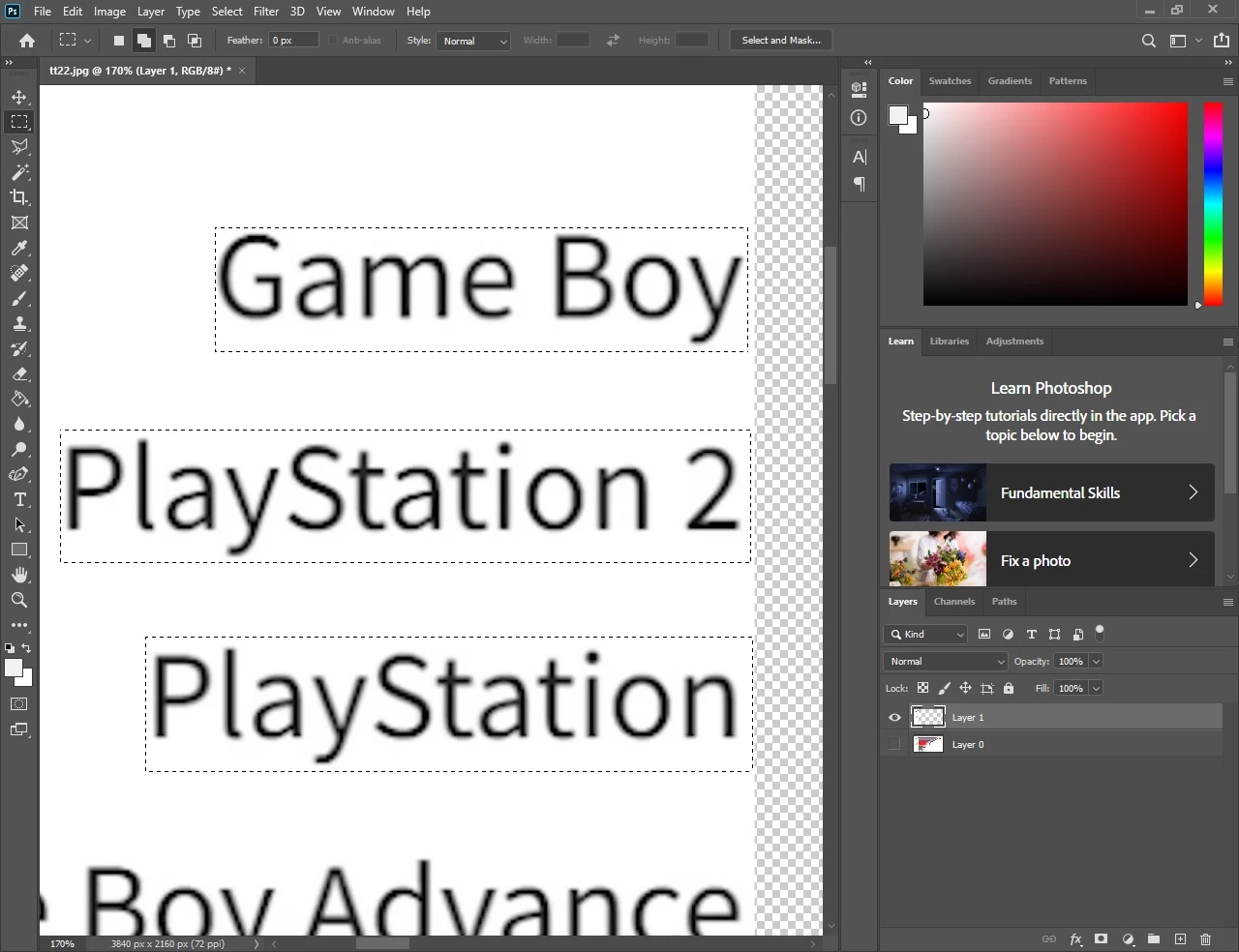Select the Brush tool
Viewport: 1239px width, 952px height.
[19, 299]
